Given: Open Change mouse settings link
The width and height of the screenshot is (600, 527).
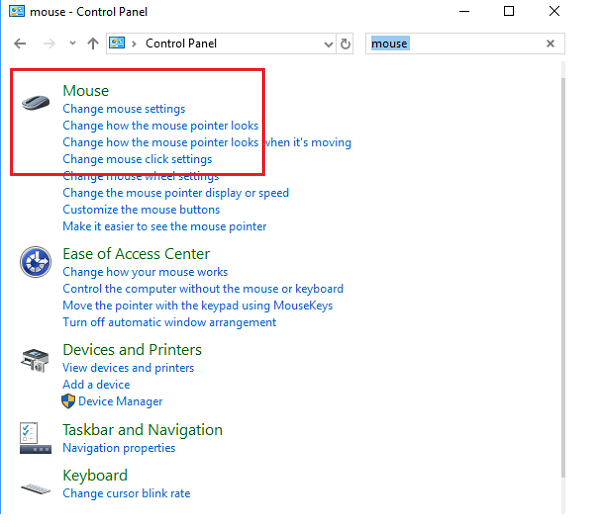Looking at the screenshot, I should click(x=123, y=109).
